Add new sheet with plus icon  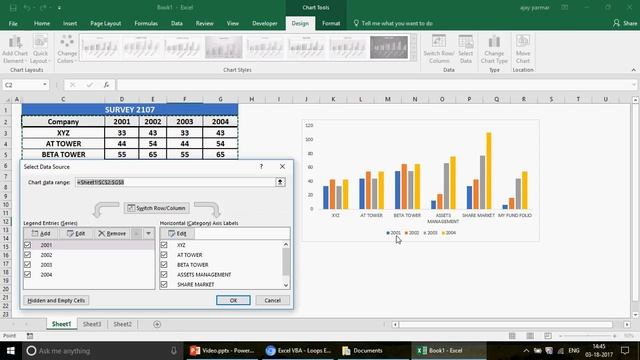click(157, 324)
